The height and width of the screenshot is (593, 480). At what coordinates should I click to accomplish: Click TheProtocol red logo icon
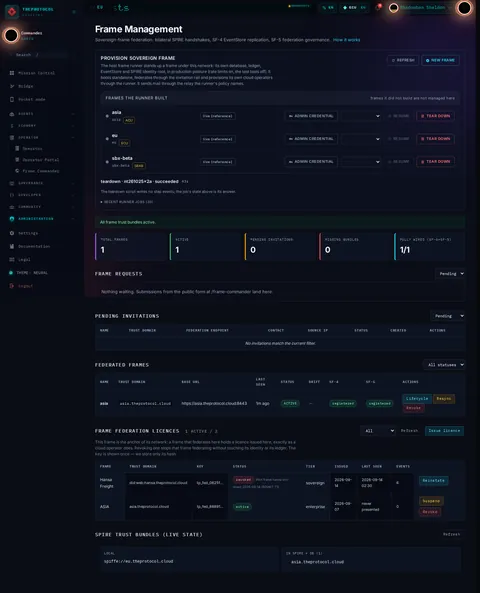pyautogui.click(x=12, y=12)
